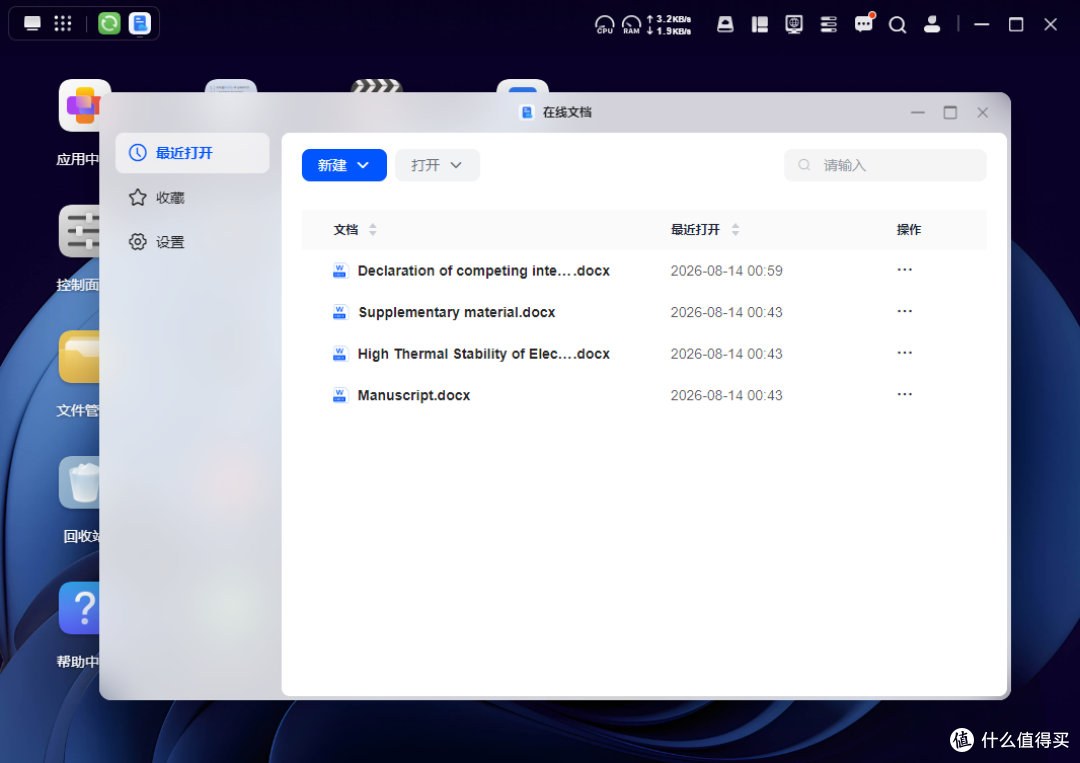Open Declaration of competing inte….docx
Viewport: 1080px width, 763px height.
pos(484,271)
